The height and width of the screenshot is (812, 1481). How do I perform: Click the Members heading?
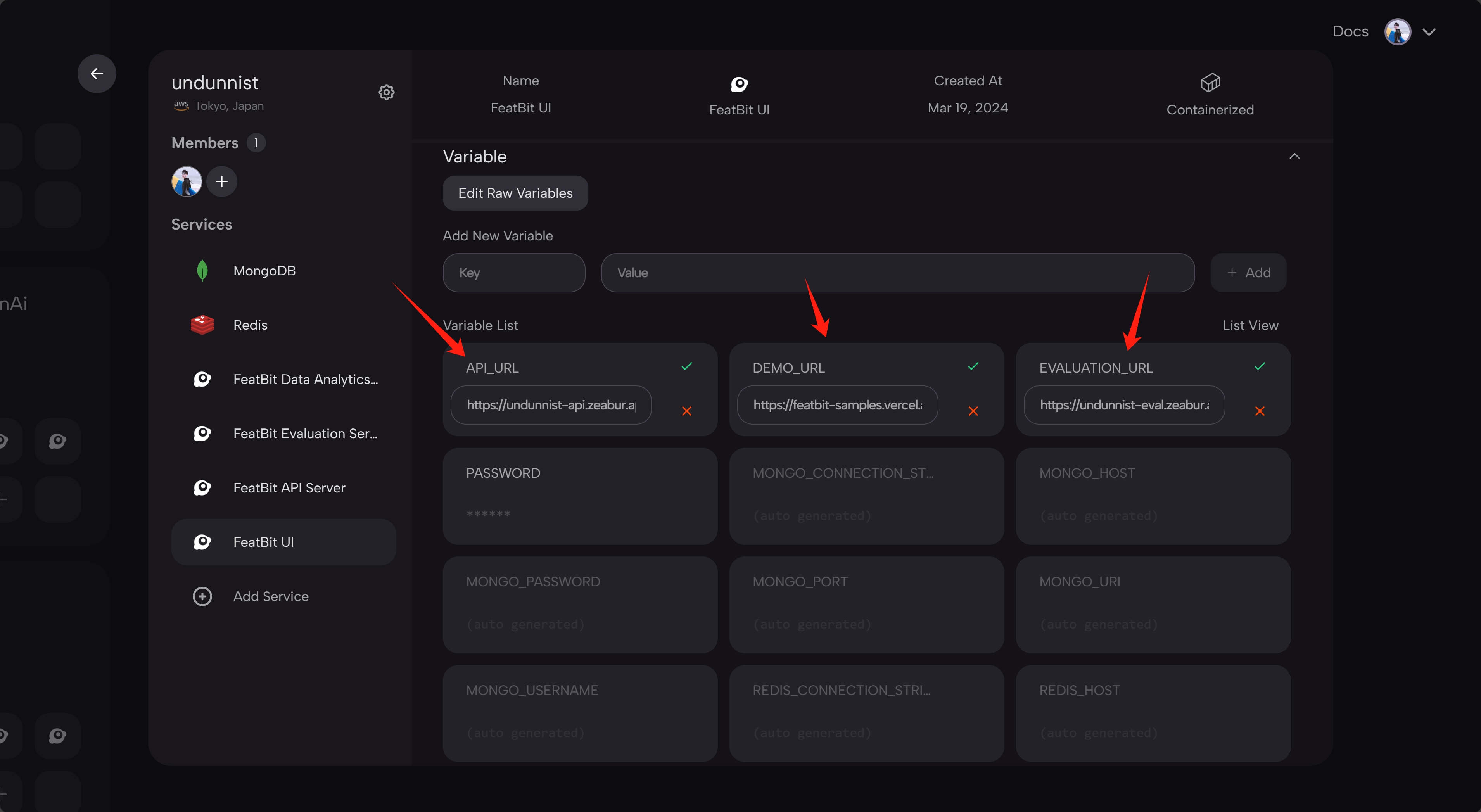pyautogui.click(x=205, y=143)
